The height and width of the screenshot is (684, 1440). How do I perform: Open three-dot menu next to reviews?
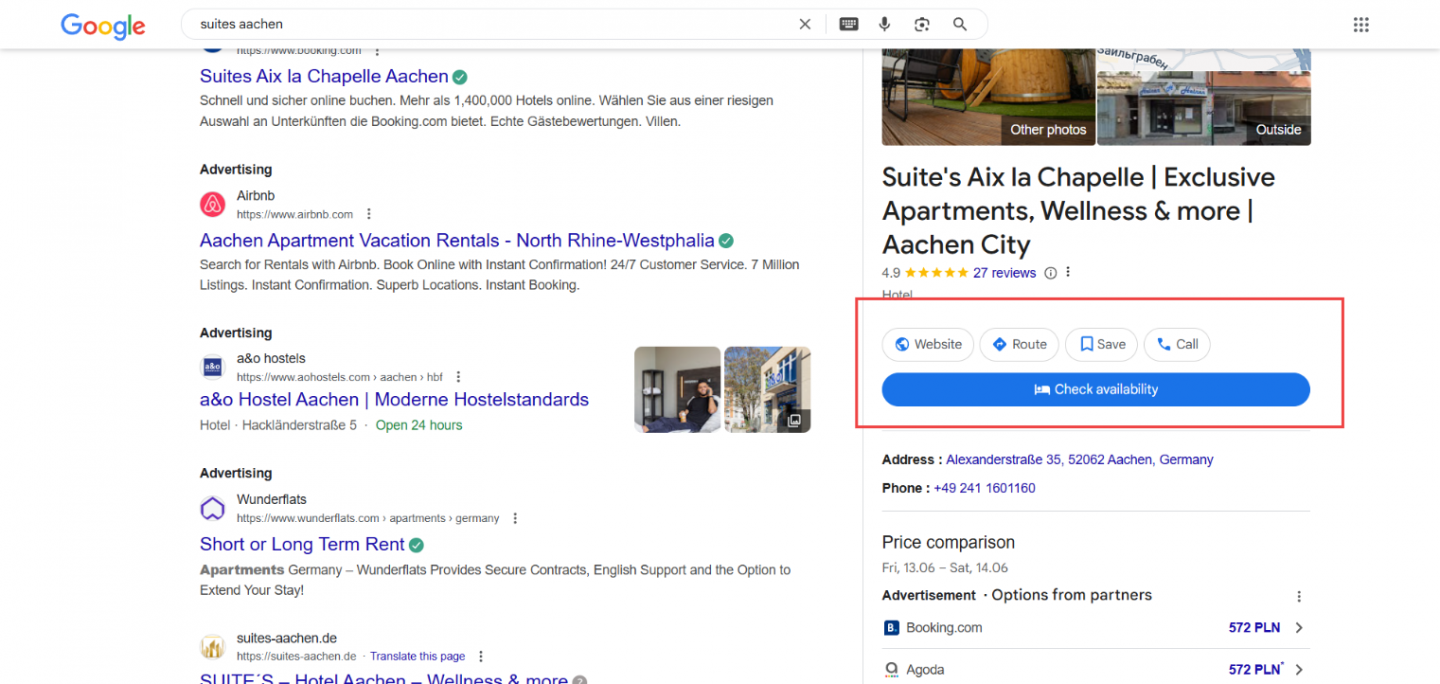click(x=1068, y=273)
